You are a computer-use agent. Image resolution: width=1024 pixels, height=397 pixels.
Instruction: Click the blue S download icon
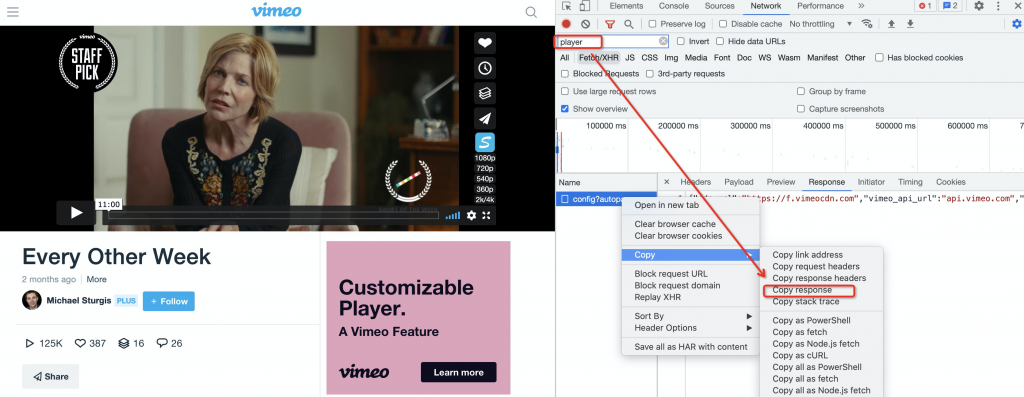pos(485,142)
